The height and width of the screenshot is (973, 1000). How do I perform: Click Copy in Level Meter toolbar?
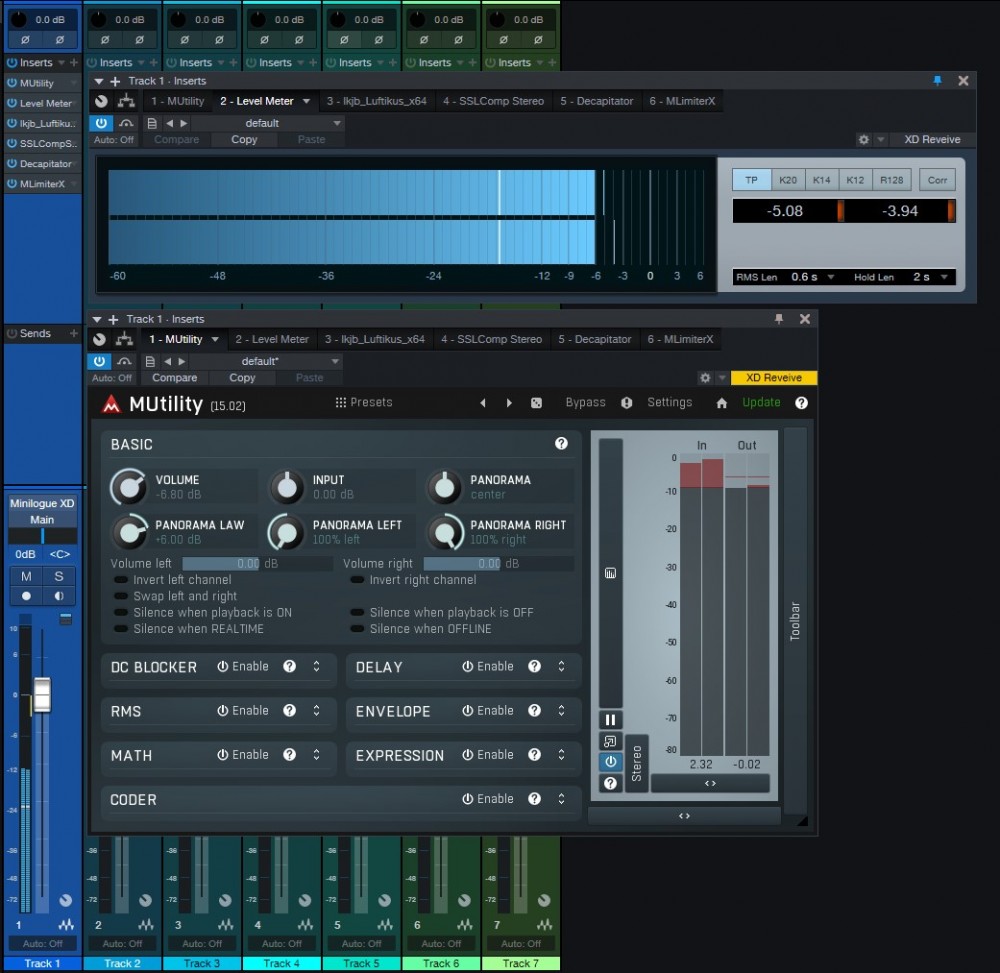click(244, 140)
